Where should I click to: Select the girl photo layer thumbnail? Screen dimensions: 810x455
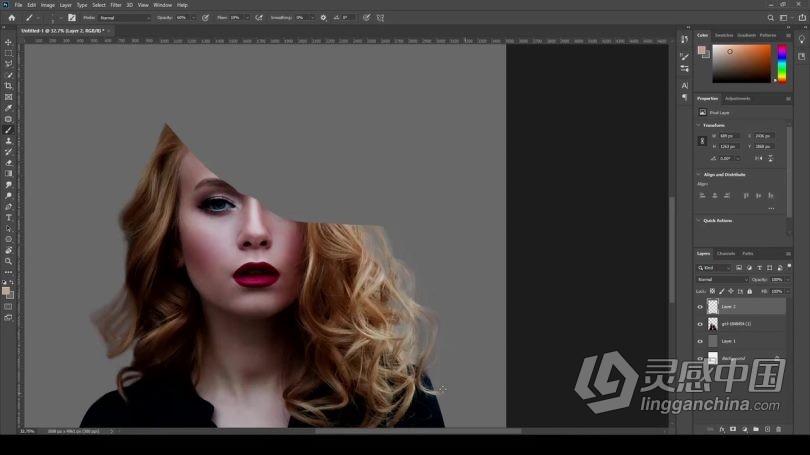click(x=713, y=324)
